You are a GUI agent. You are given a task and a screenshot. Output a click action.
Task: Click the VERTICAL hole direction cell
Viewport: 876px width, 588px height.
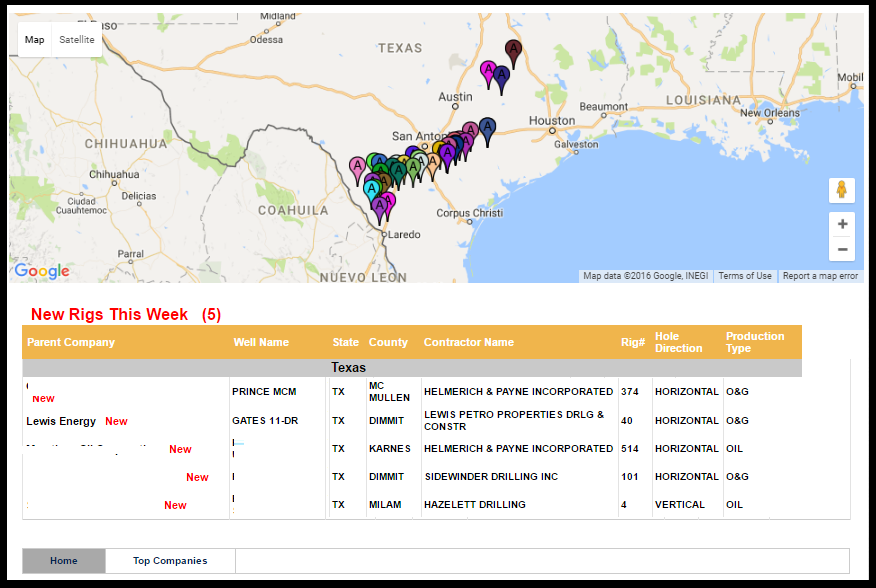click(679, 505)
